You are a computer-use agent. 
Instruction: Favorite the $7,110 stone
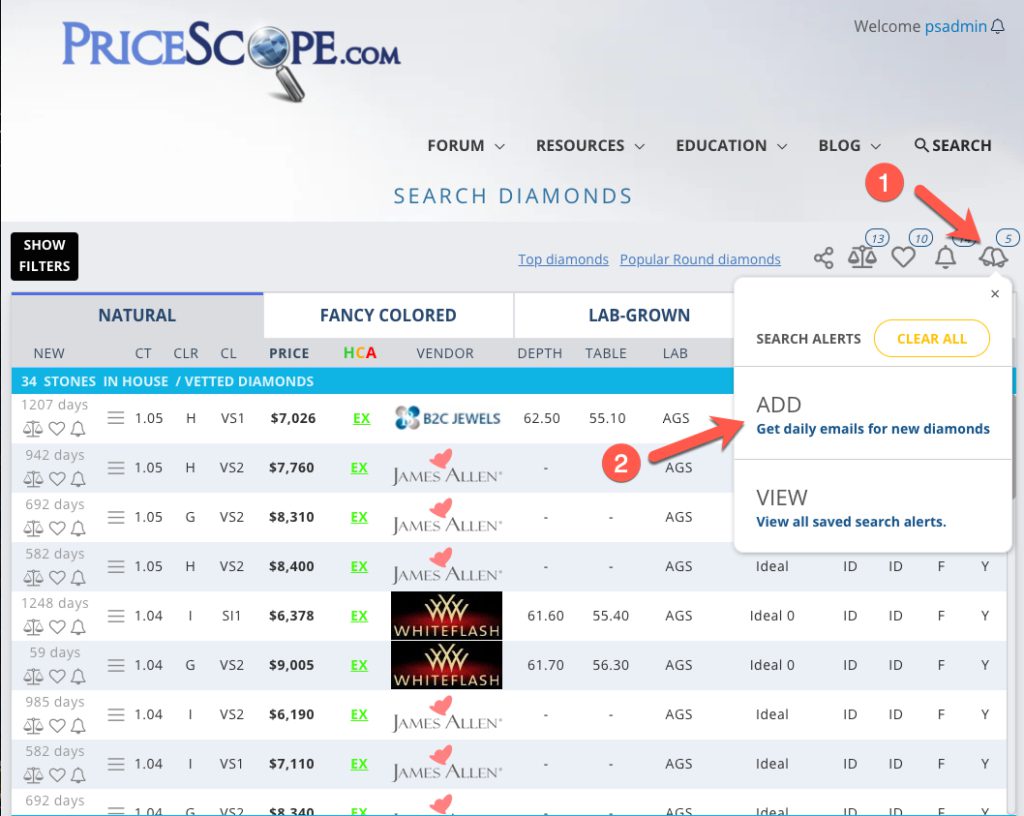[x=57, y=776]
